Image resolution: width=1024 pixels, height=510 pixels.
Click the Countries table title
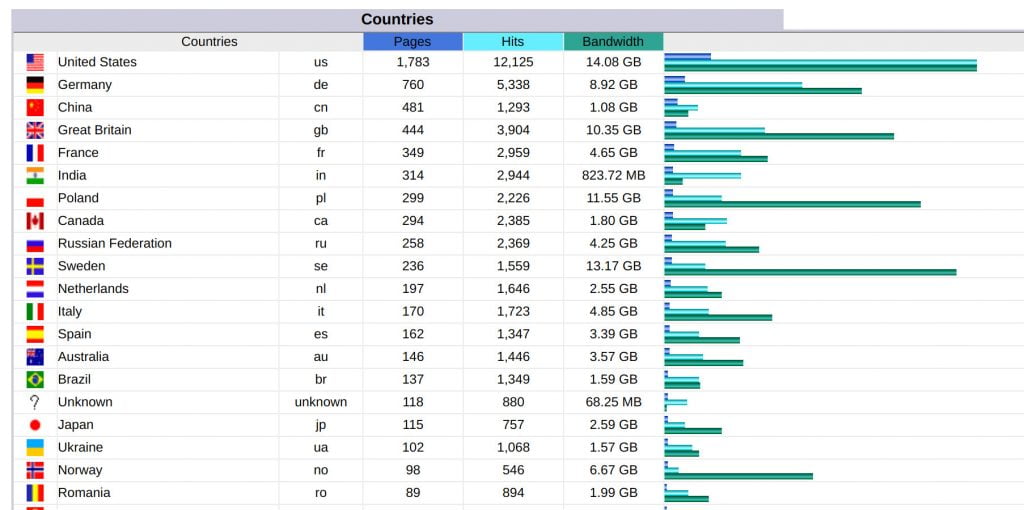(397, 20)
